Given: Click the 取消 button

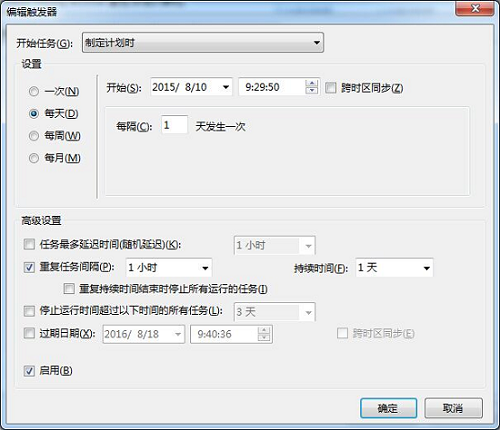Looking at the screenshot, I should click(x=453, y=408).
